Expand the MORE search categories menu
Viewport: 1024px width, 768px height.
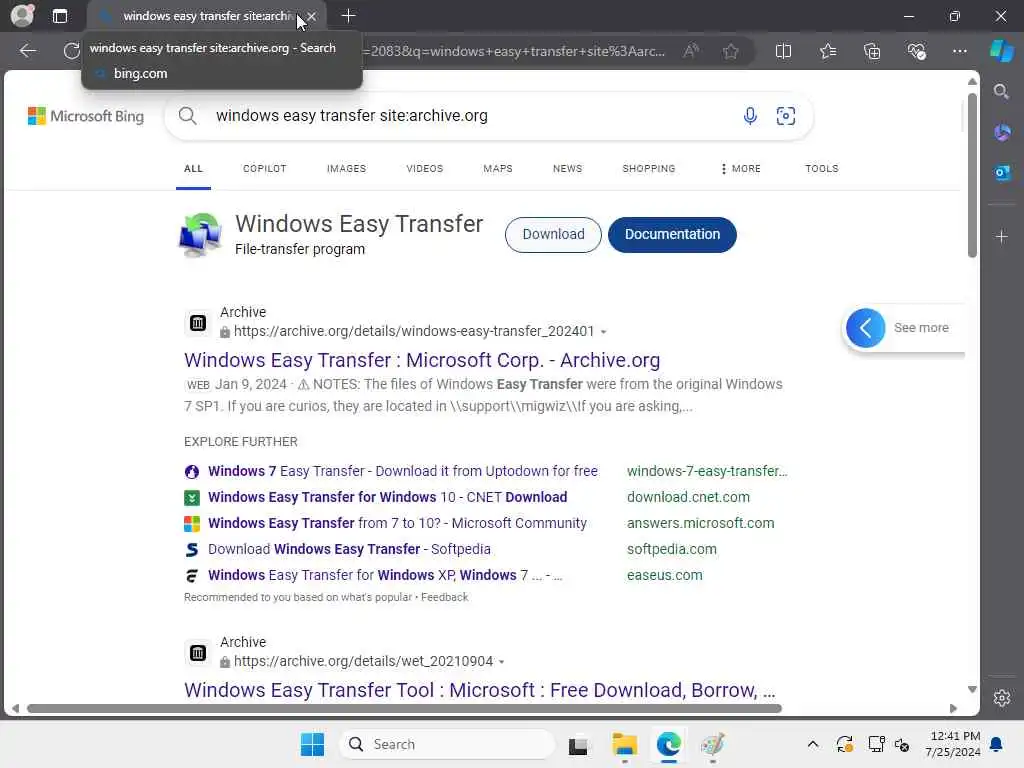[x=741, y=168]
